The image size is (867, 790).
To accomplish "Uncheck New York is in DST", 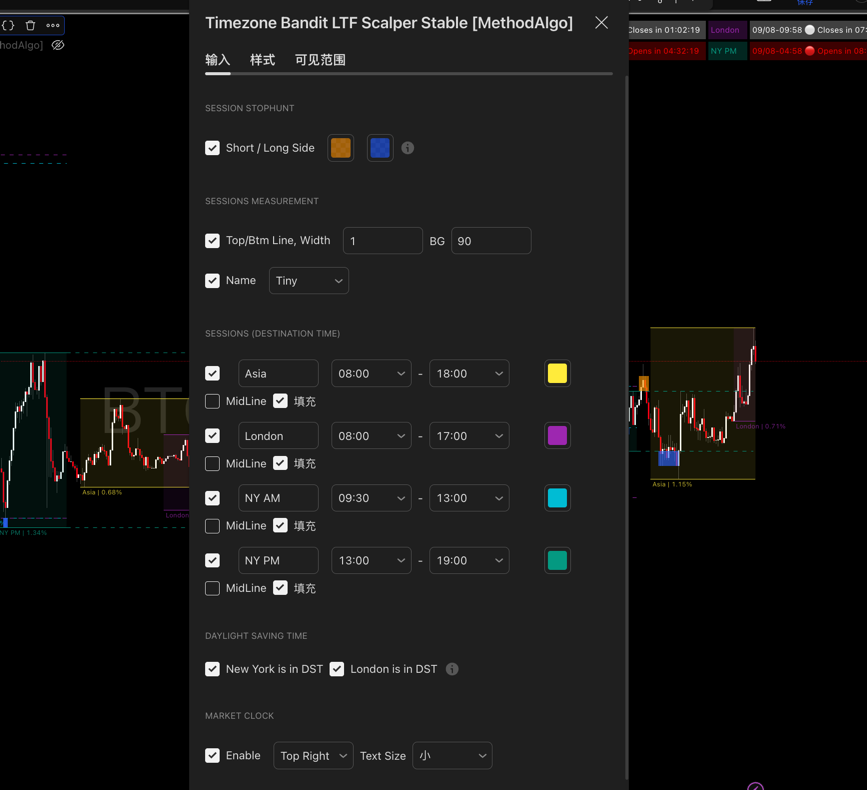I will [213, 669].
